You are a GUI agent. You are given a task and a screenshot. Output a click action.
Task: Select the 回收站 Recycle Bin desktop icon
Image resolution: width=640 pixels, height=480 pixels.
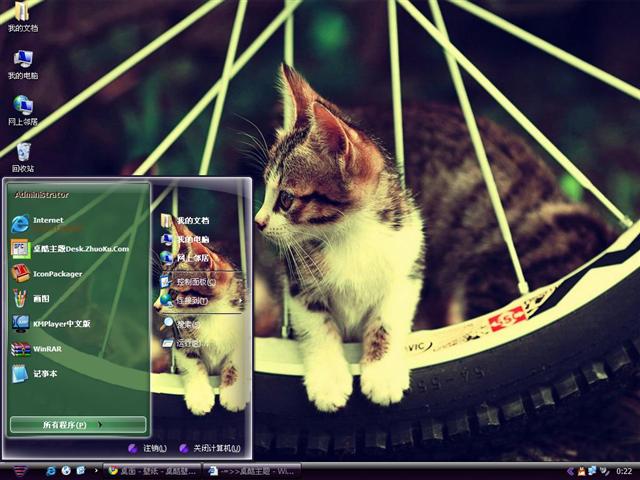(23, 158)
